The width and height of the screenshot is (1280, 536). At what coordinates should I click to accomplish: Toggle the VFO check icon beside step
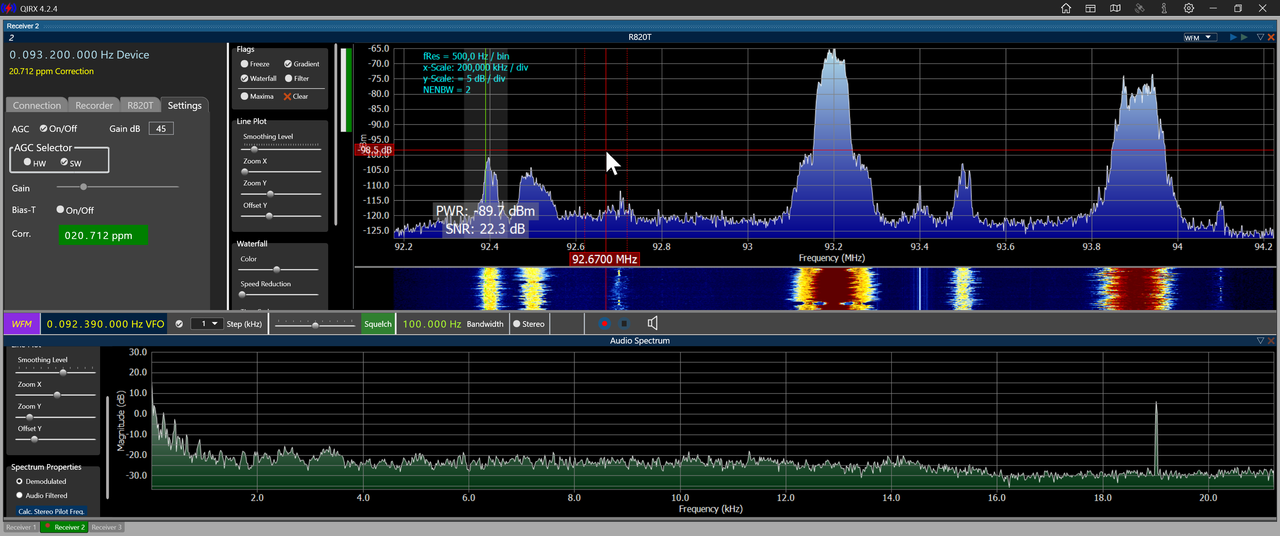(179, 324)
